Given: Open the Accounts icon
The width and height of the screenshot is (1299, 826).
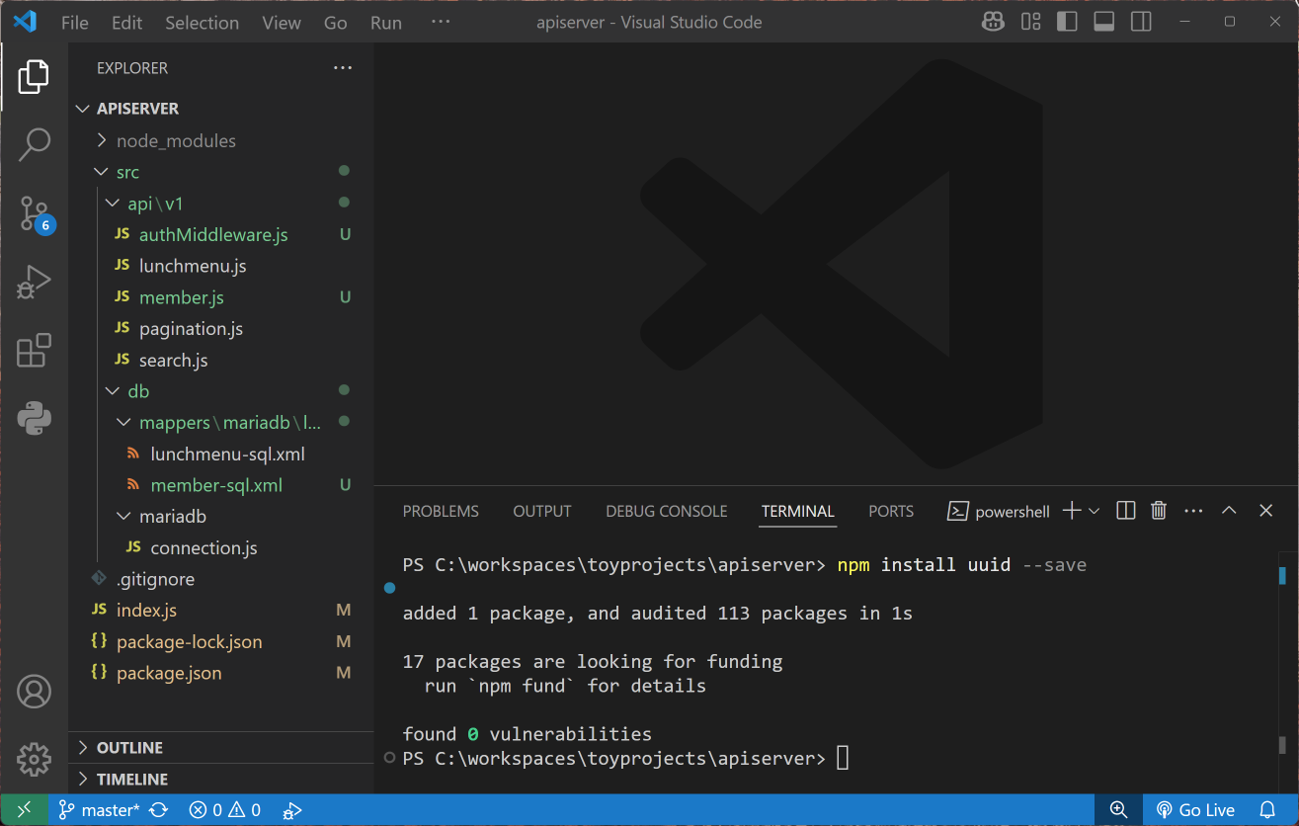Looking at the screenshot, I should [34, 691].
